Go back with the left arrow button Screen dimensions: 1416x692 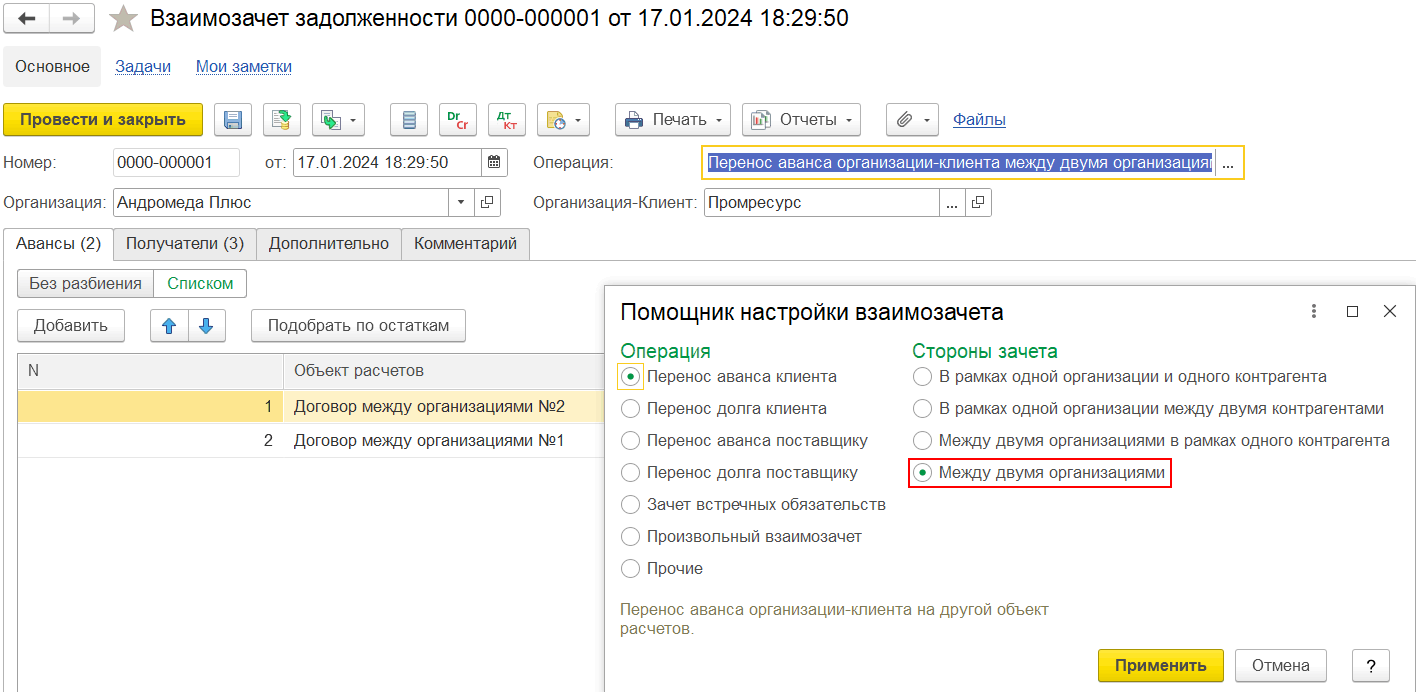pyautogui.click(x=27, y=18)
